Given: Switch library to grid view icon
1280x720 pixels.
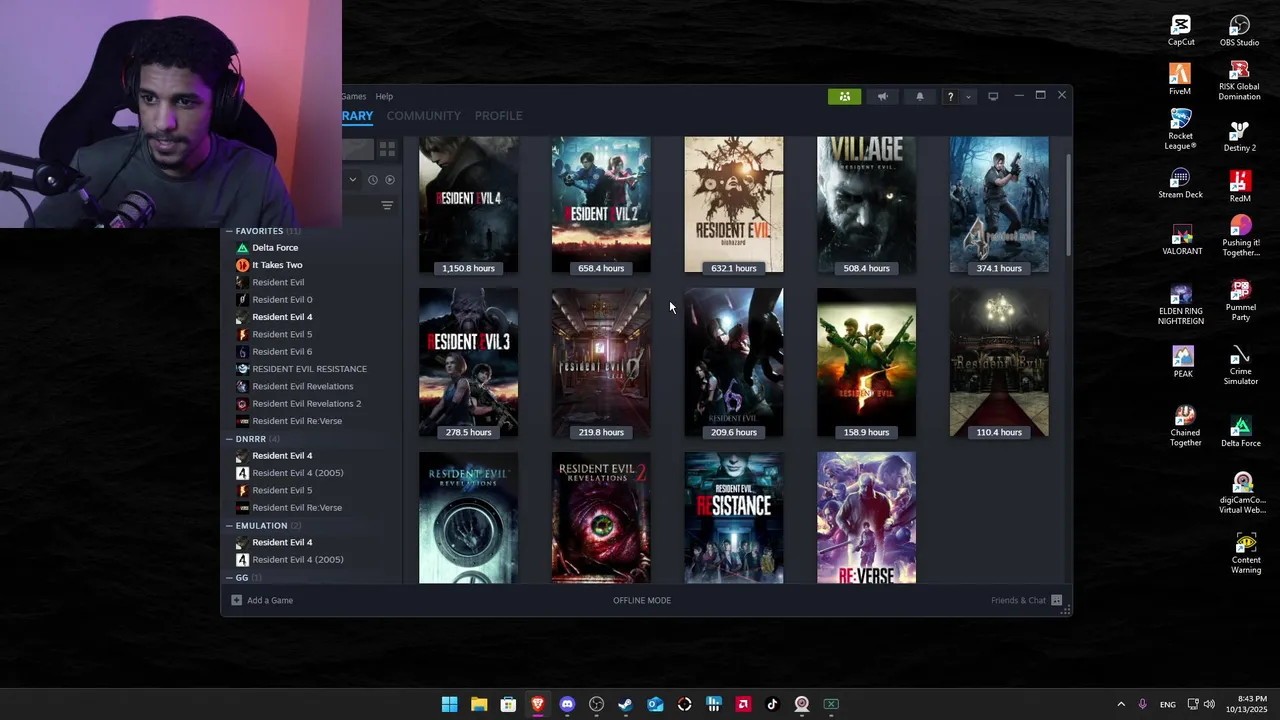Looking at the screenshot, I should click(387, 149).
